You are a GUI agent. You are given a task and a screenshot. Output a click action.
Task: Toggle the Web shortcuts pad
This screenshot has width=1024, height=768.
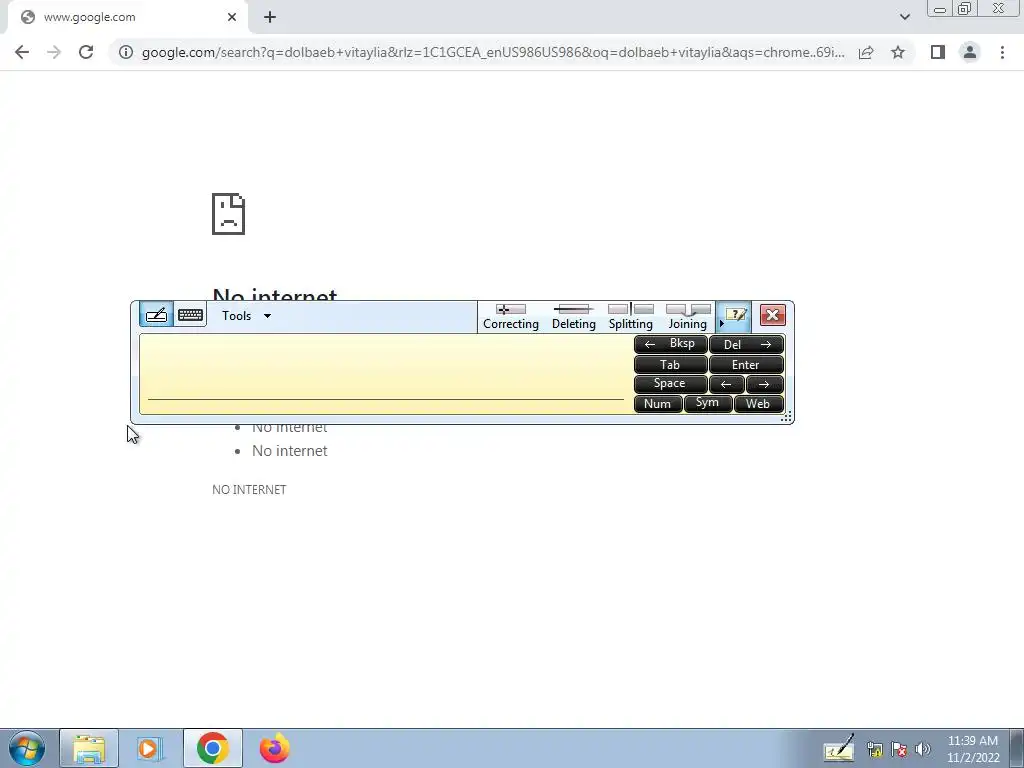tap(759, 404)
